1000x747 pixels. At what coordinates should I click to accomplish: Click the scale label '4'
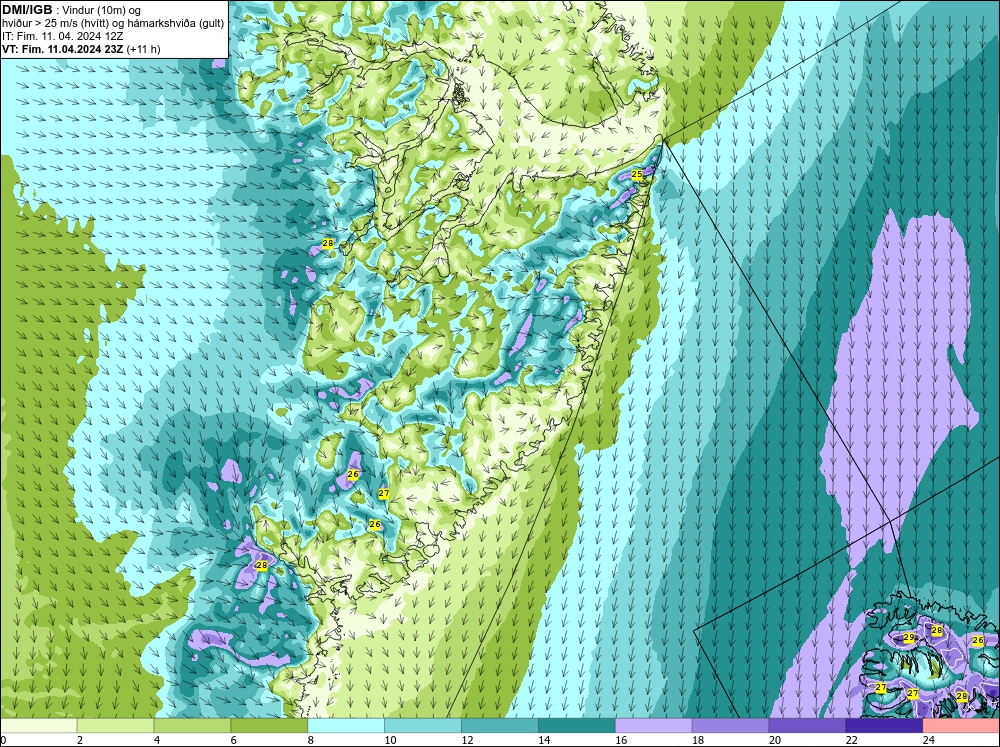[x=157, y=740]
